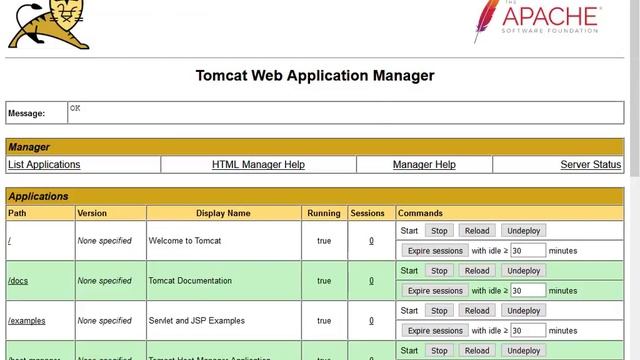Open the /docs application path

[x=18, y=281]
